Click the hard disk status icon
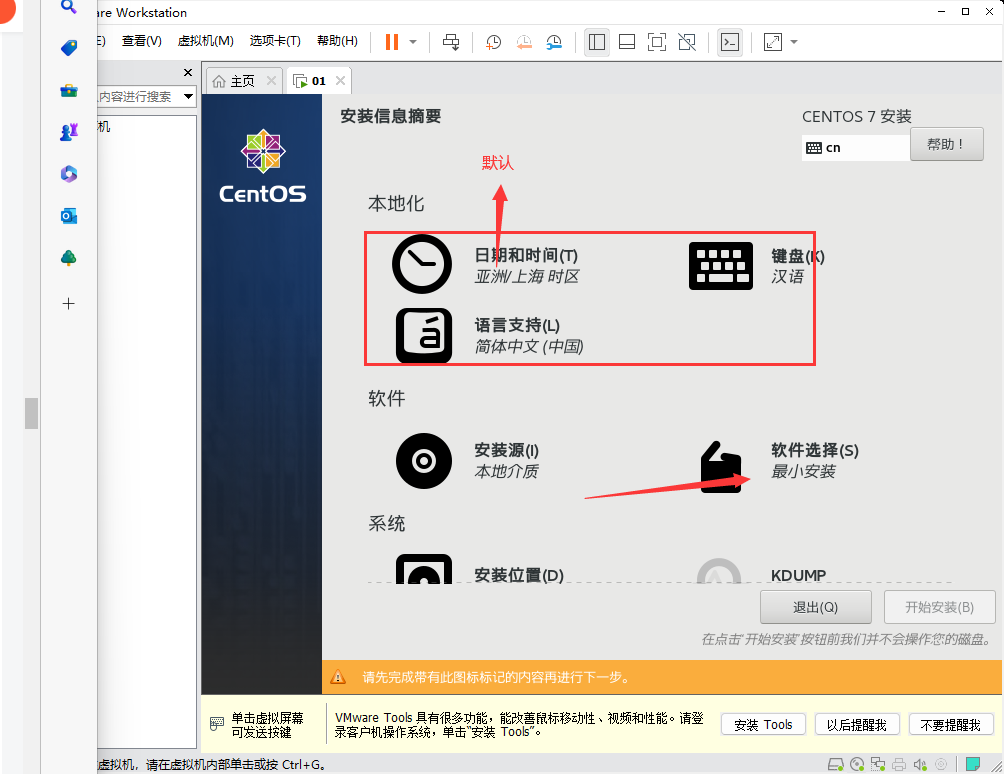1004x774 pixels. click(836, 764)
